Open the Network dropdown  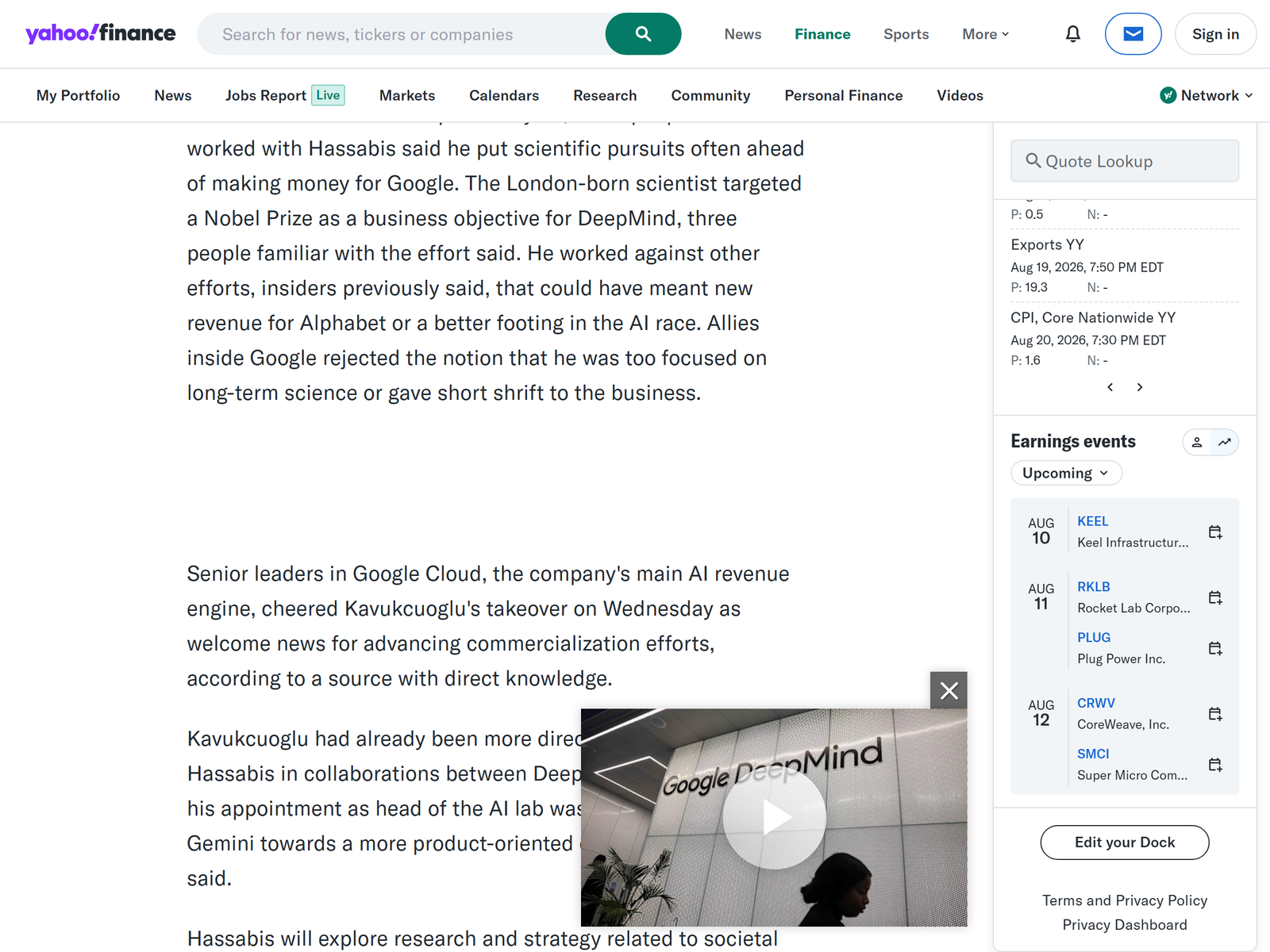click(1207, 95)
